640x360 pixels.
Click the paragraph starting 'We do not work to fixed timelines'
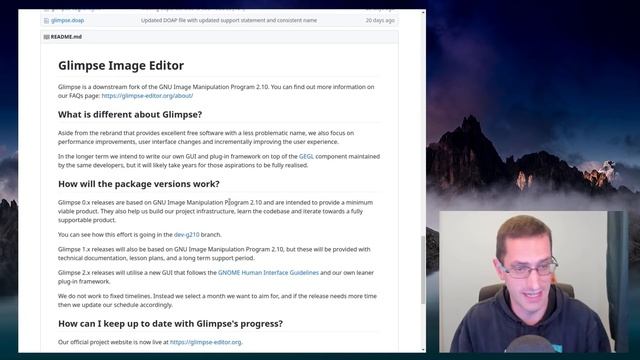(217, 300)
